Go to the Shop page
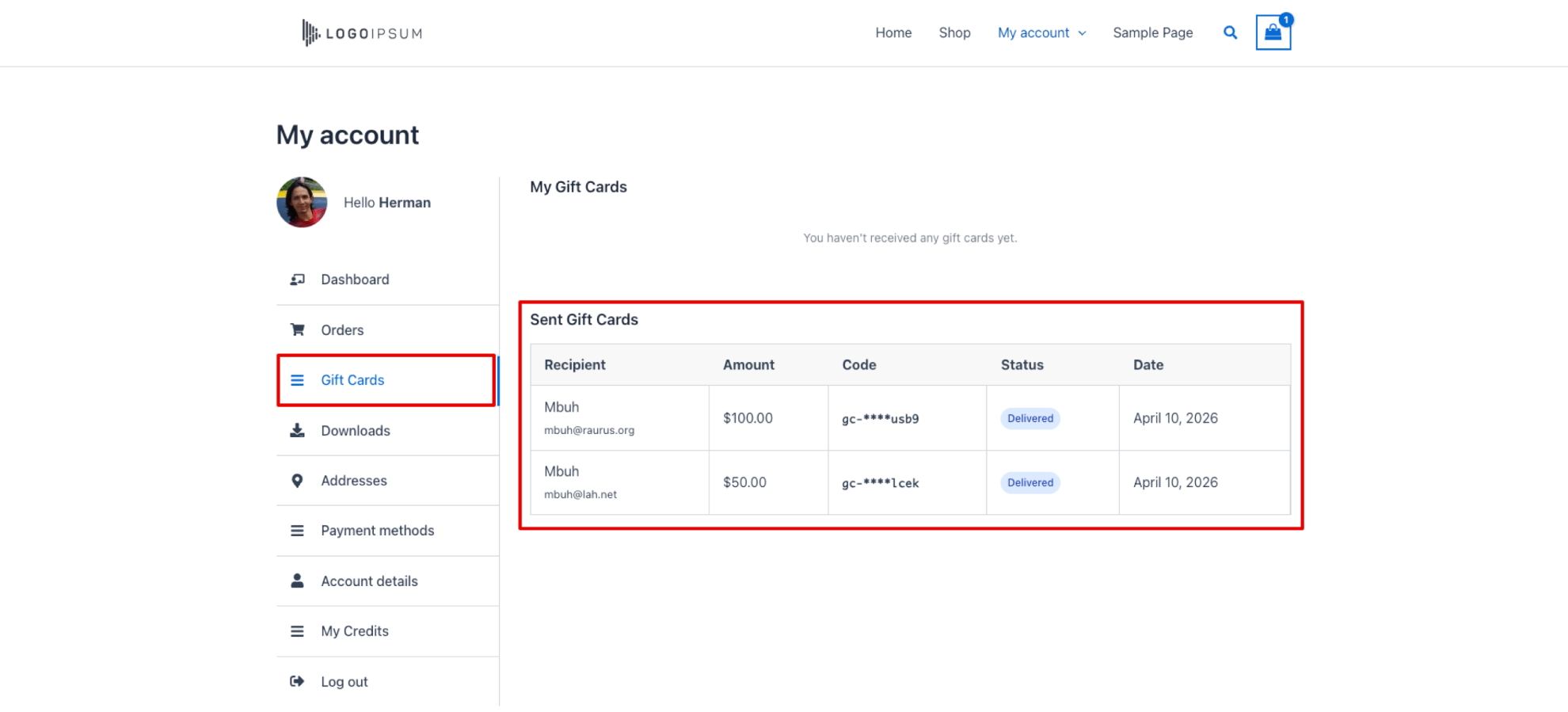The width and height of the screenshot is (1568, 712). pyautogui.click(x=954, y=32)
